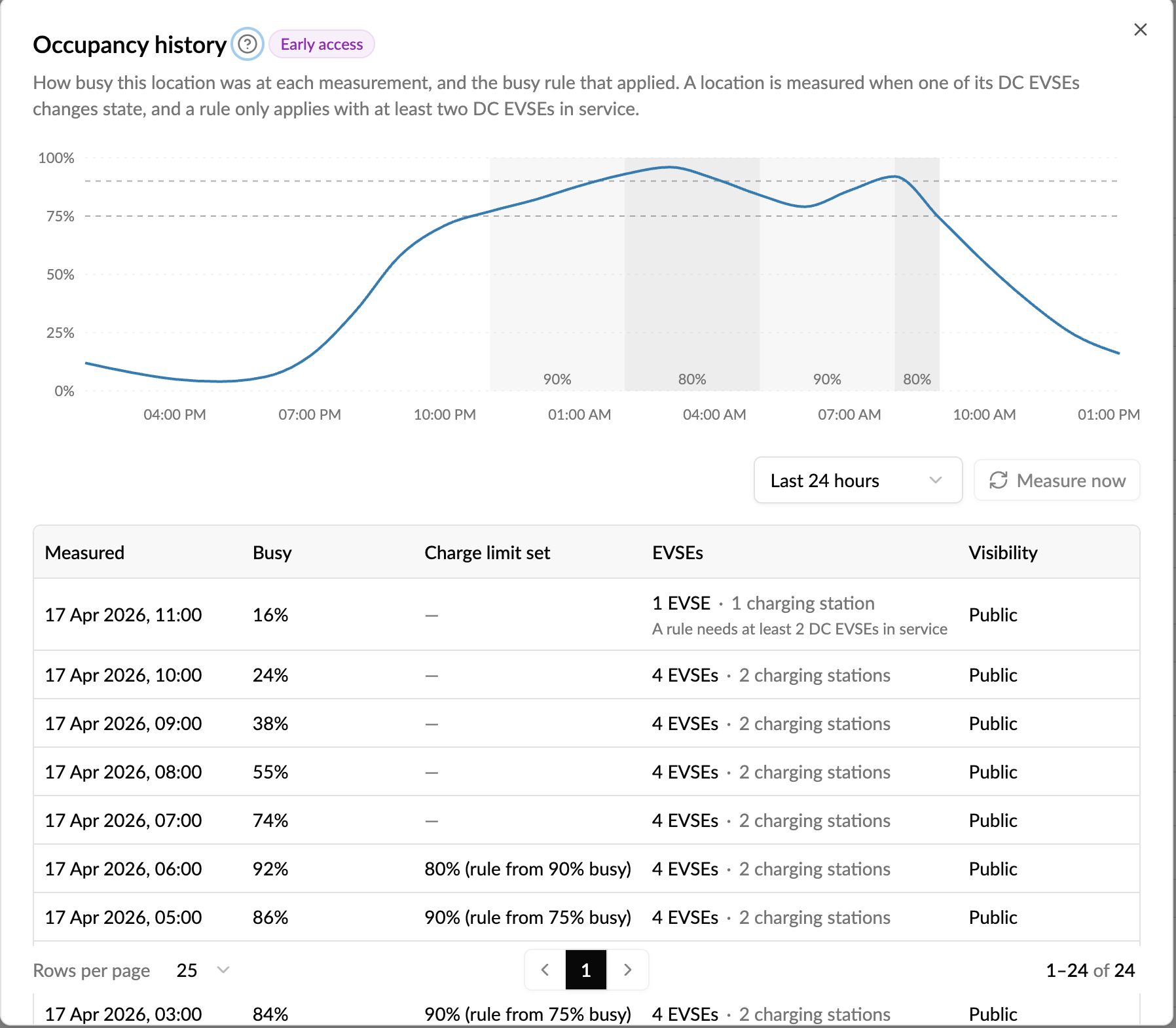Image resolution: width=1176 pixels, height=1028 pixels.
Task: Select the 17 Apr 2026, 10:00 measurement
Action: pos(587,675)
